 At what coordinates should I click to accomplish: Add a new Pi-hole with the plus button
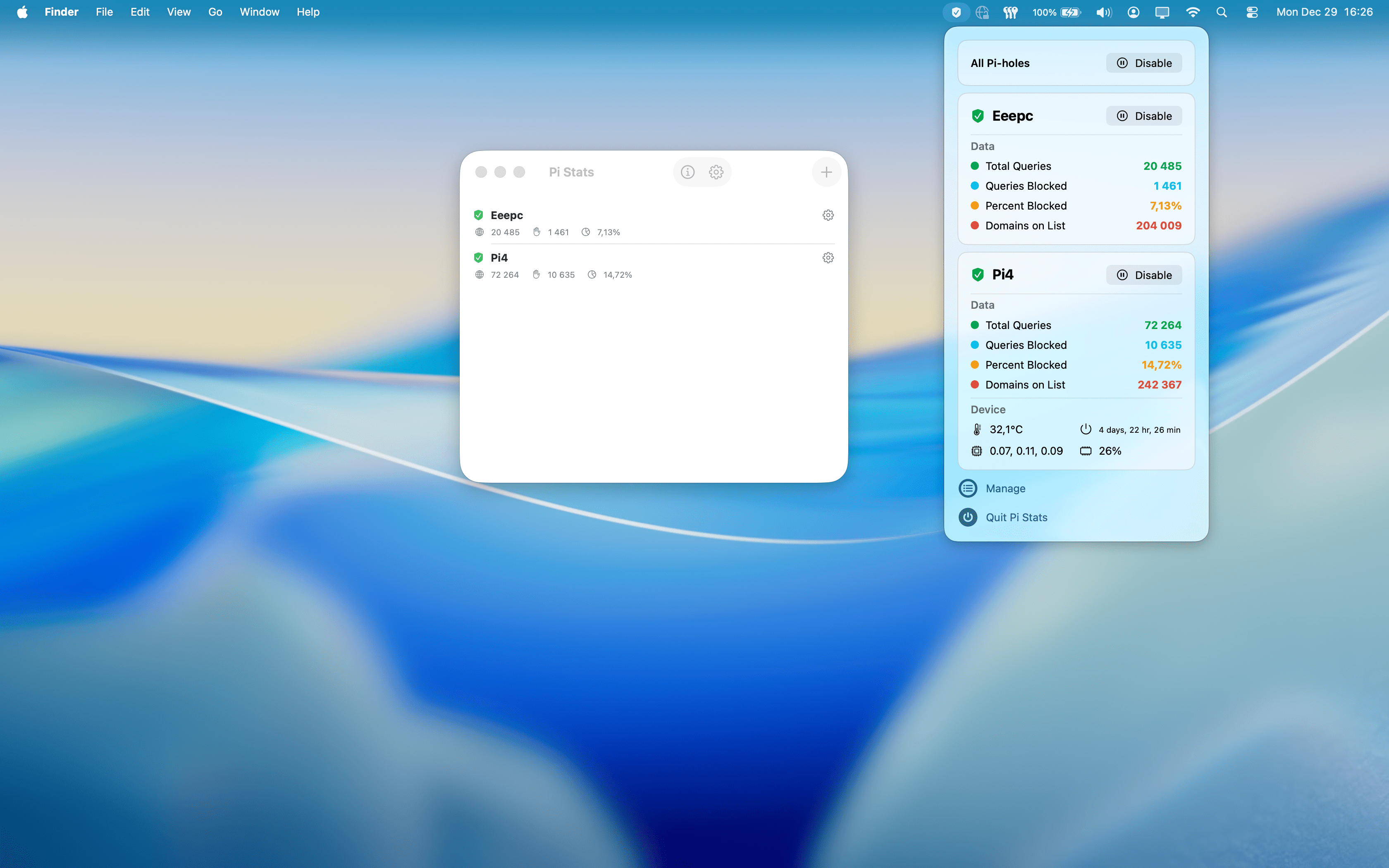pyautogui.click(x=826, y=172)
